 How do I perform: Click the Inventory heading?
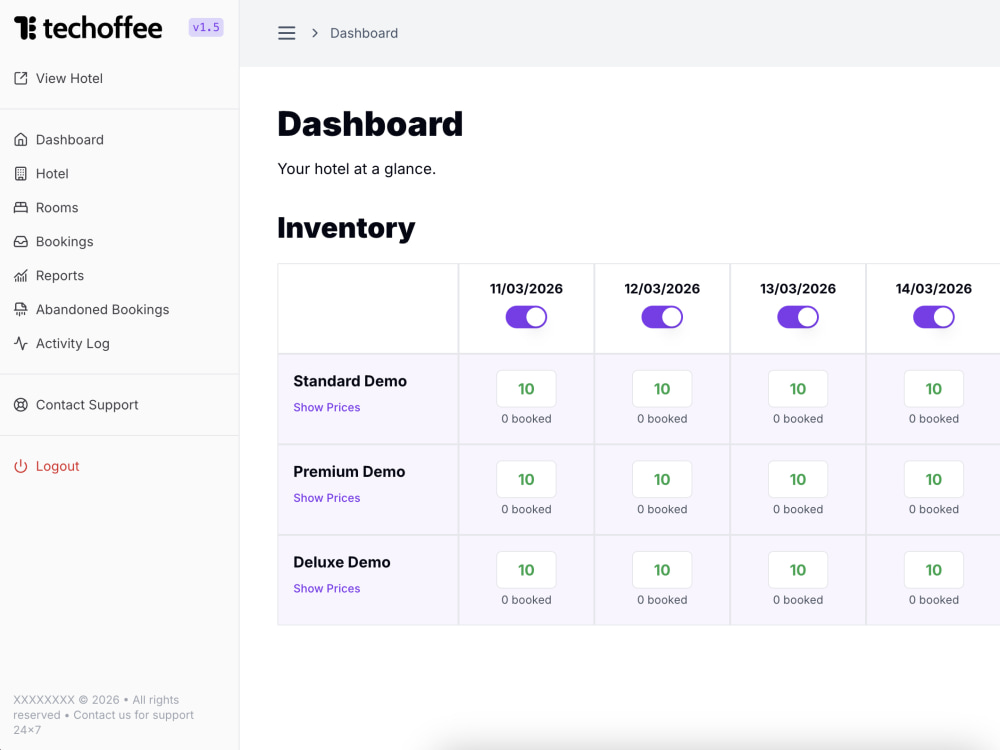346,228
